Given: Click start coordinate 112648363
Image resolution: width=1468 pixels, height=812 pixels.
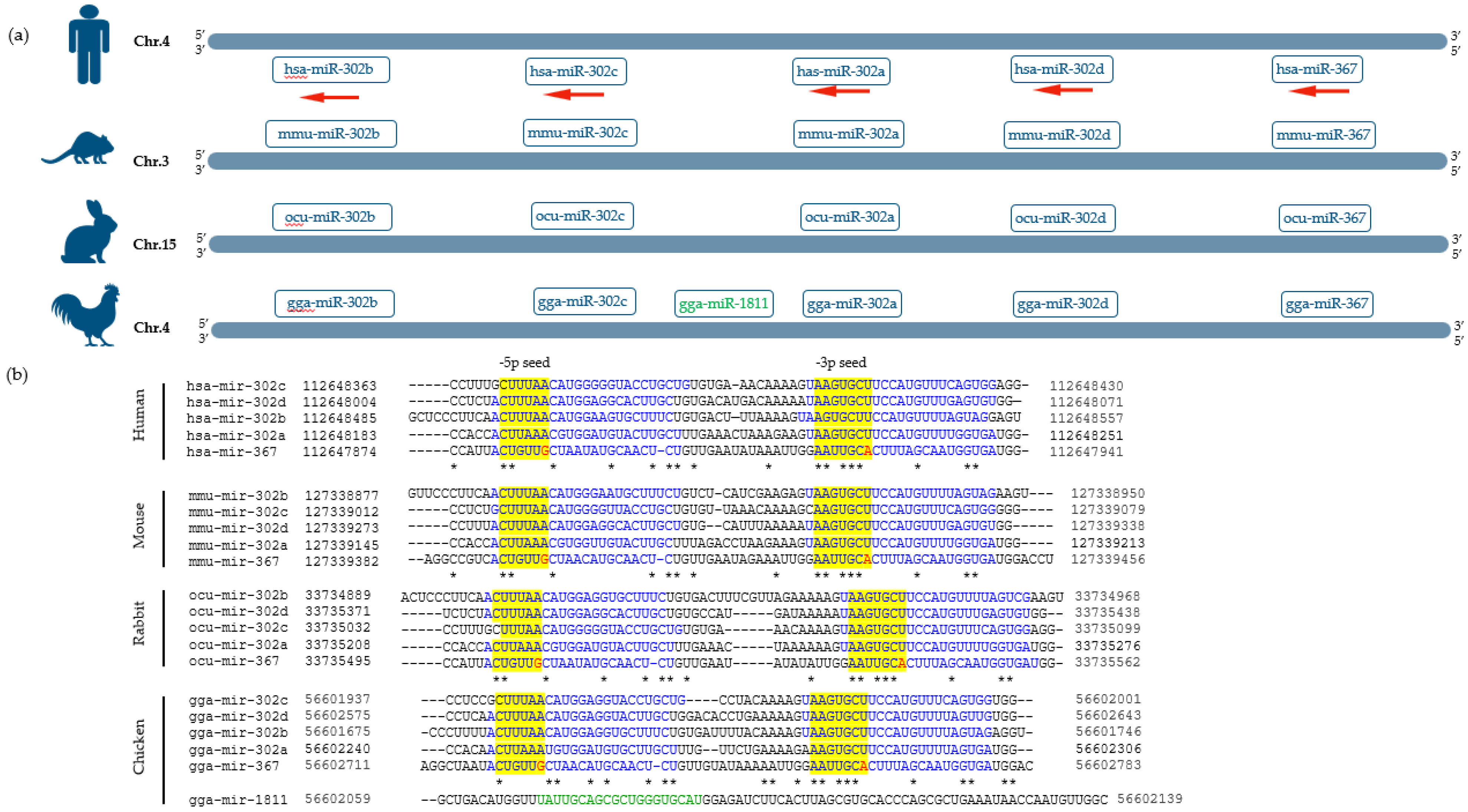Looking at the screenshot, I should (340, 386).
